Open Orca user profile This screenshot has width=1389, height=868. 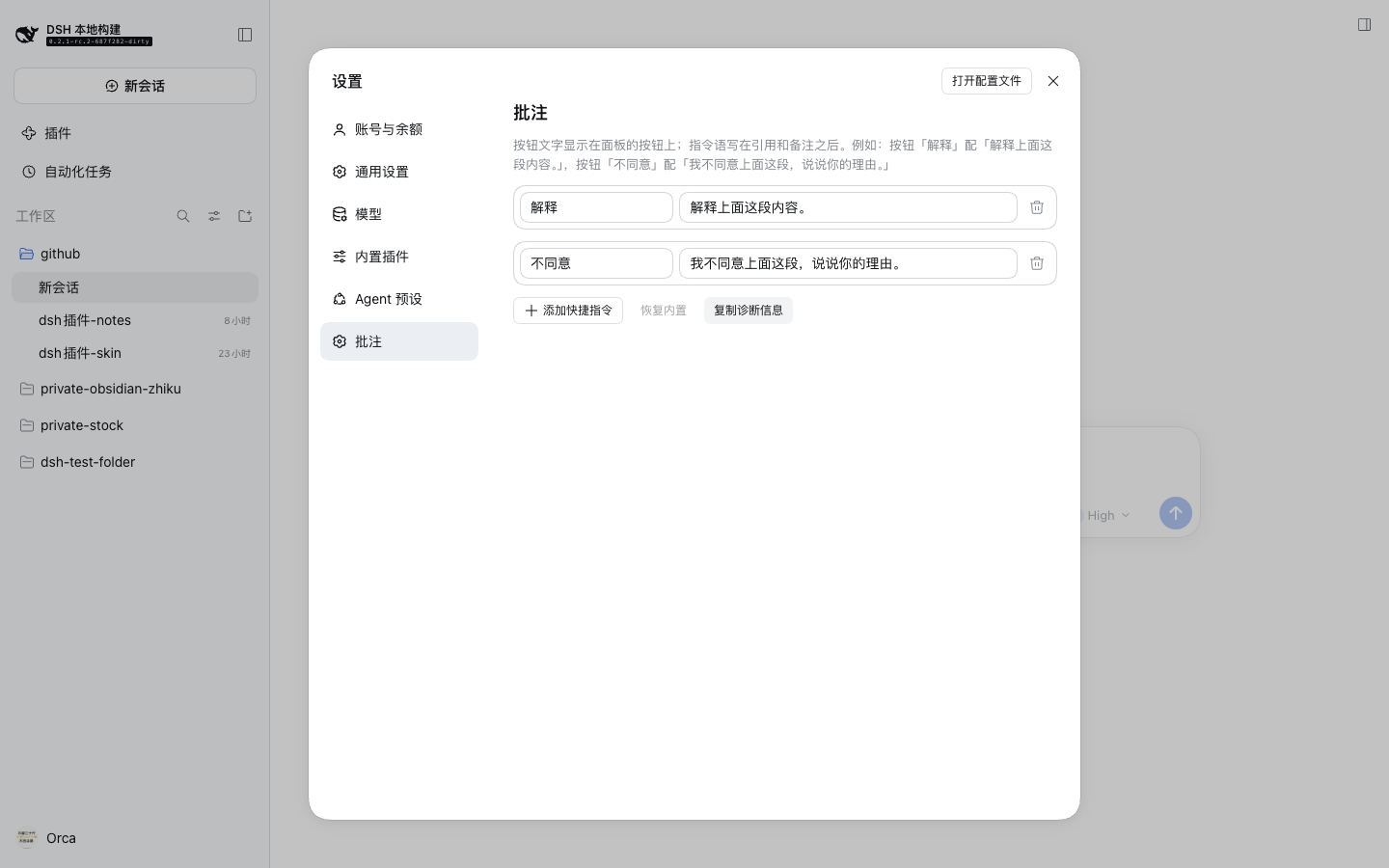(x=48, y=838)
